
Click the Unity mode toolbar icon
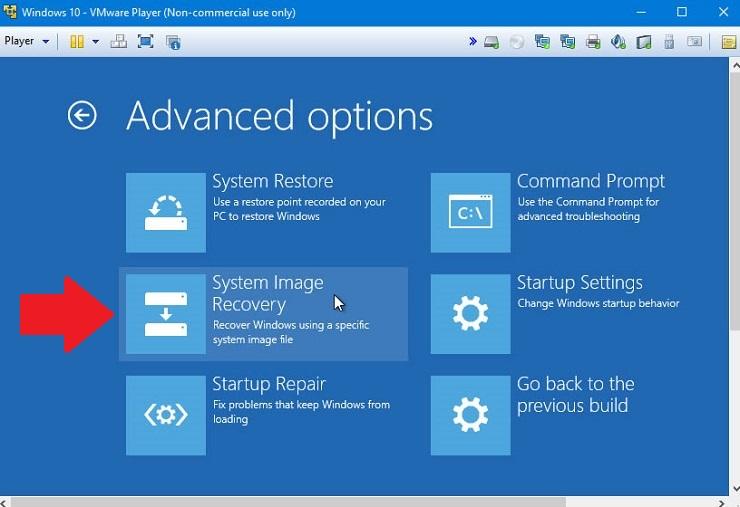[x=173, y=41]
